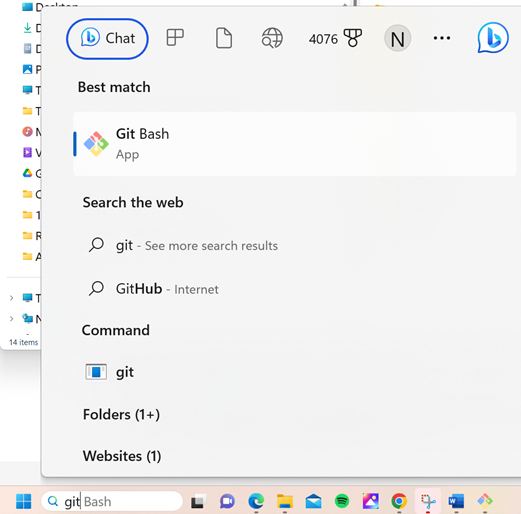Image resolution: width=521 pixels, height=514 pixels.
Task: Open Spotify from the taskbar
Action: tap(342, 501)
